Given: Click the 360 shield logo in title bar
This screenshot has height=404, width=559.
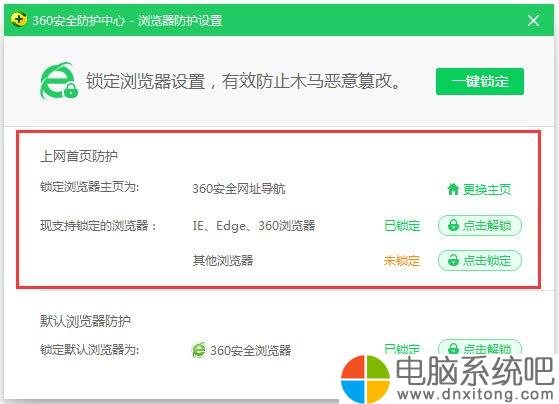Looking at the screenshot, I should point(19,20).
